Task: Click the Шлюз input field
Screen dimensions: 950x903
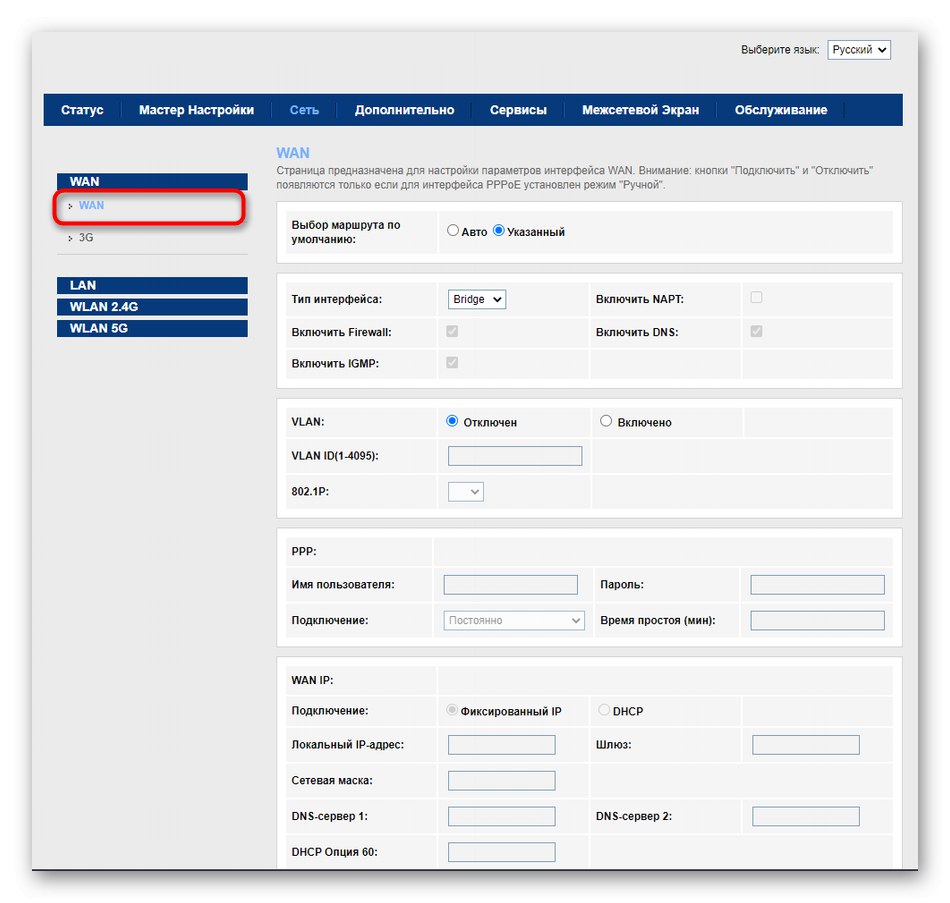Action: [806, 745]
